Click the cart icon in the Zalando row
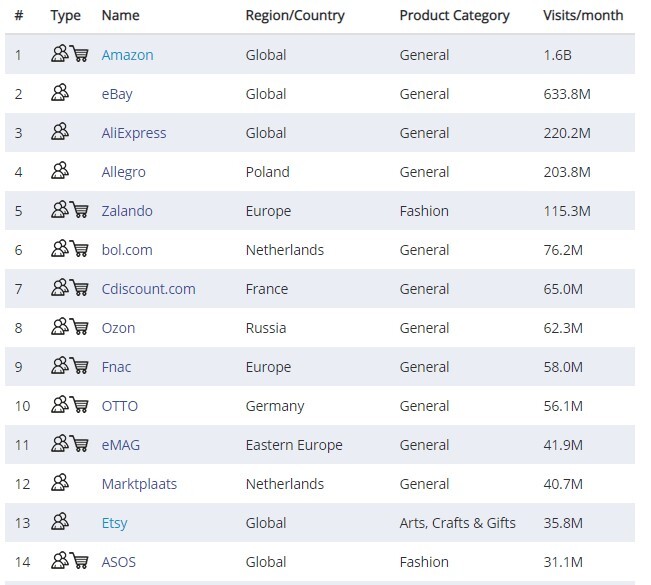This screenshot has height=585, width=651. pos(79,209)
